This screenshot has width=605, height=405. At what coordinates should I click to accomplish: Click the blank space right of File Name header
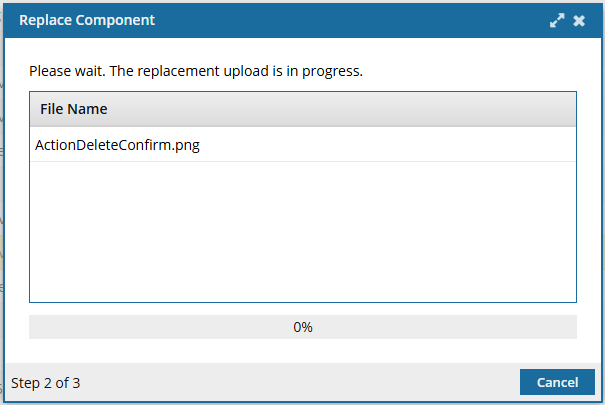coord(341,109)
